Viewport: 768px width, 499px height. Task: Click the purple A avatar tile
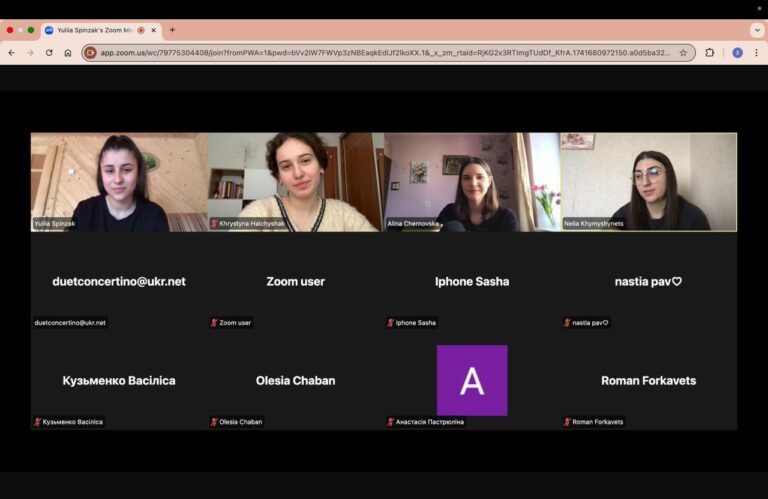472,380
